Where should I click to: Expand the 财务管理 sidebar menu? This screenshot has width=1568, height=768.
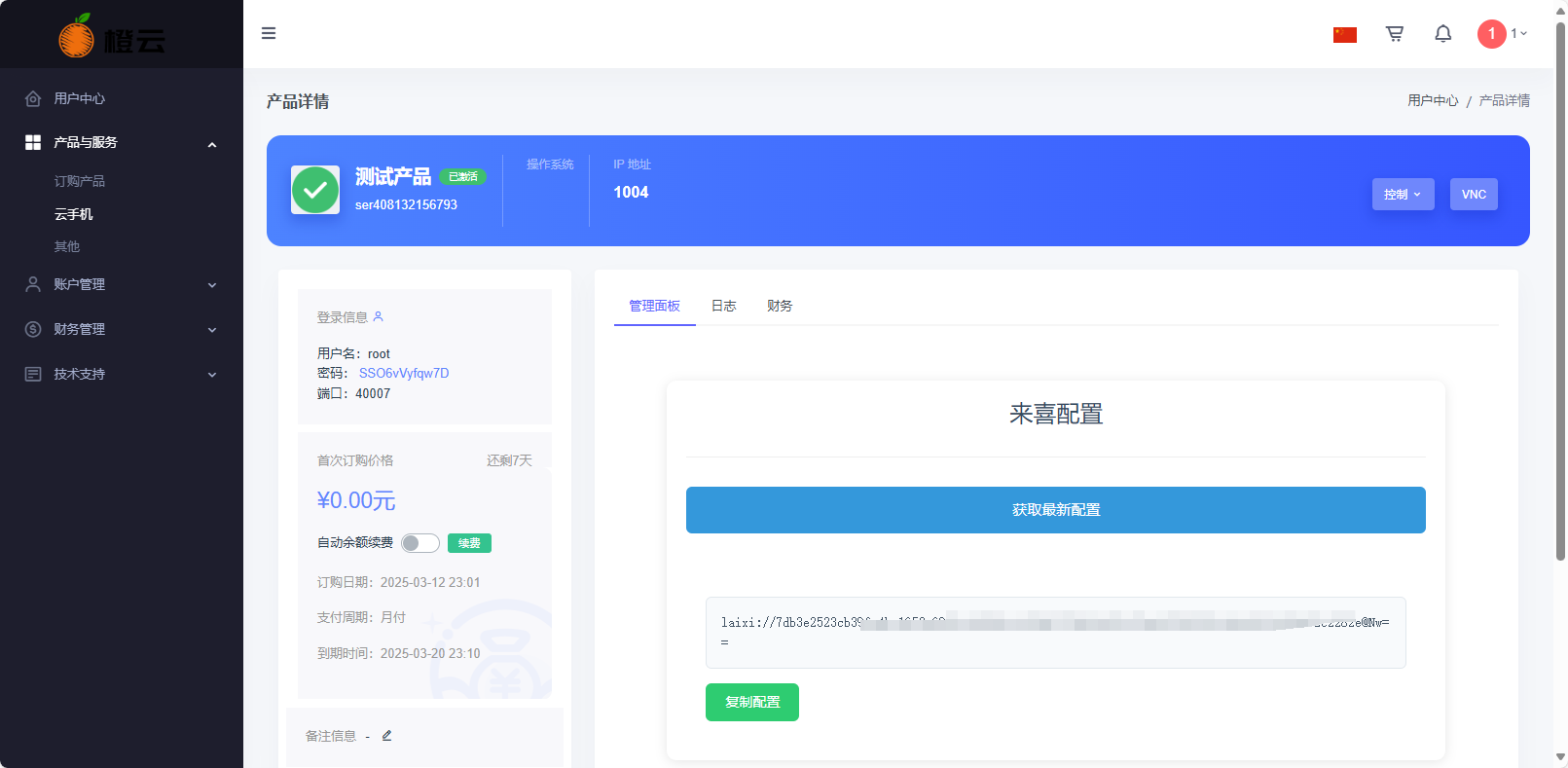121,329
